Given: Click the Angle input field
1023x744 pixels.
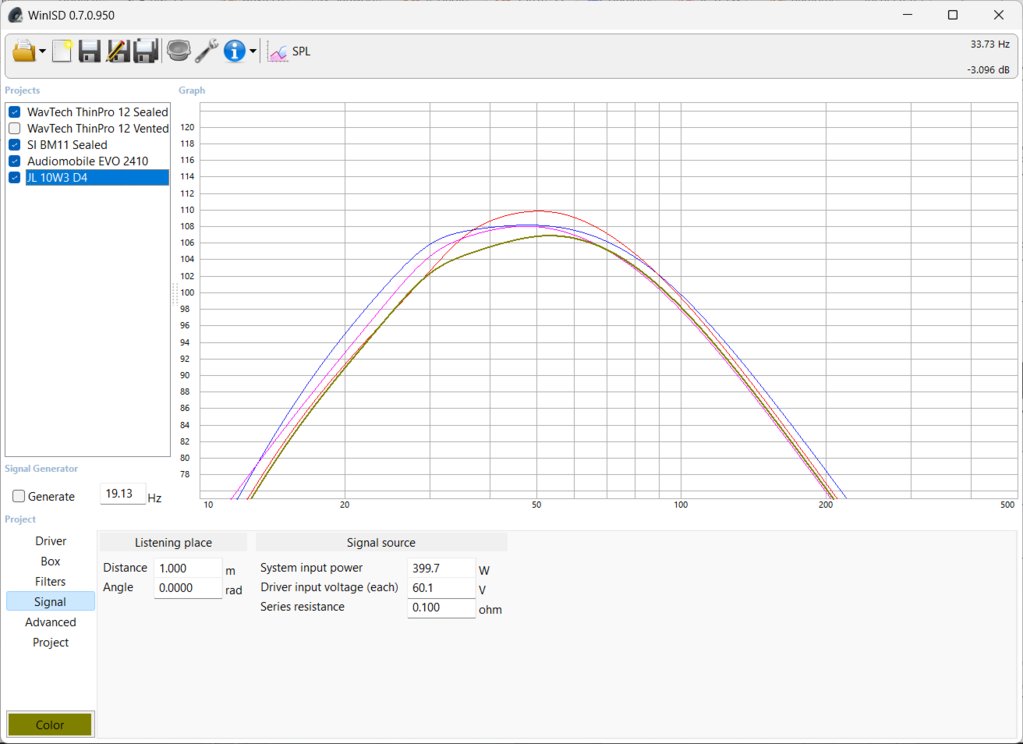Looking at the screenshot, I should (x=188, y=588).
